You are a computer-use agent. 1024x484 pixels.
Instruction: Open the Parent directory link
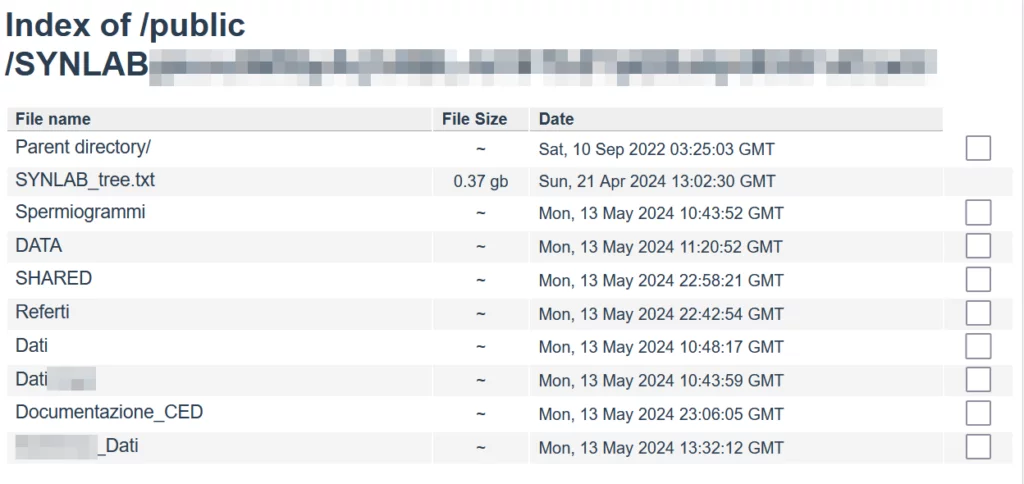[x=83, y=147]
